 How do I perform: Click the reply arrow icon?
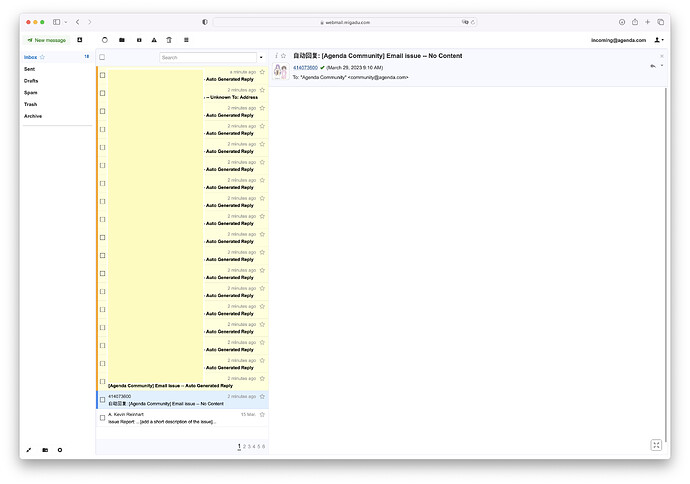(653, 66)
